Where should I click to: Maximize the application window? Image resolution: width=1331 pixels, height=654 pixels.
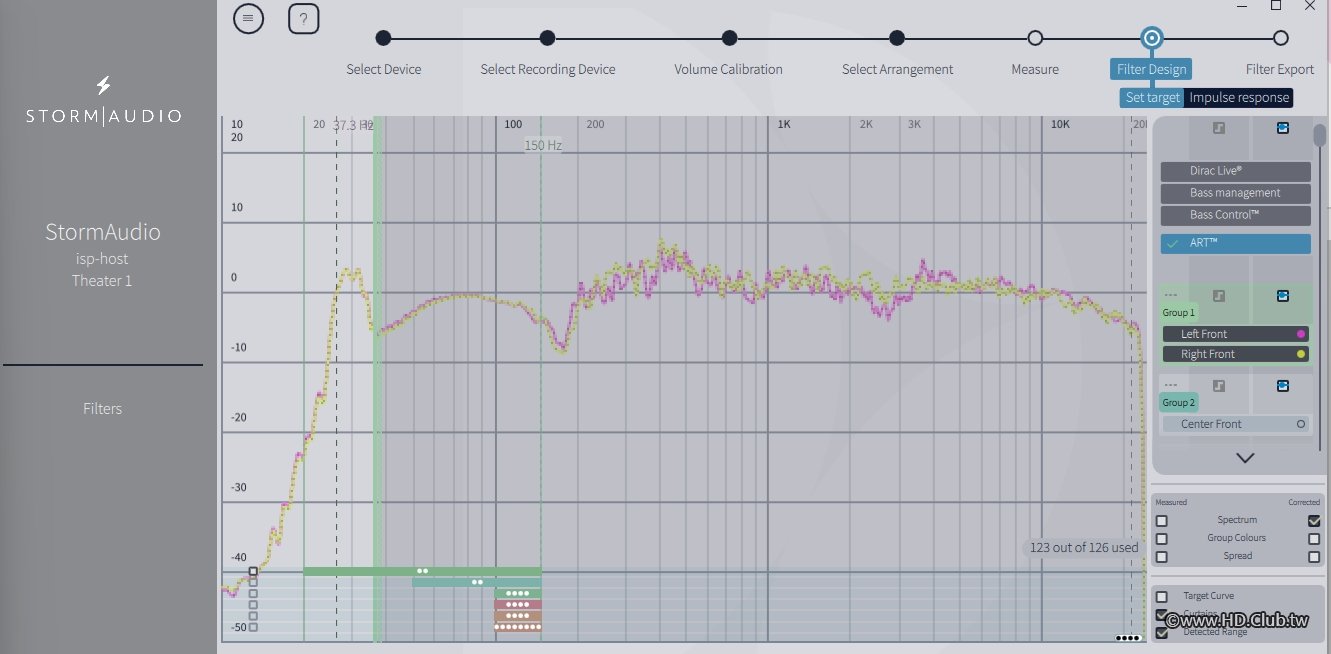(x=1276, y=5)
